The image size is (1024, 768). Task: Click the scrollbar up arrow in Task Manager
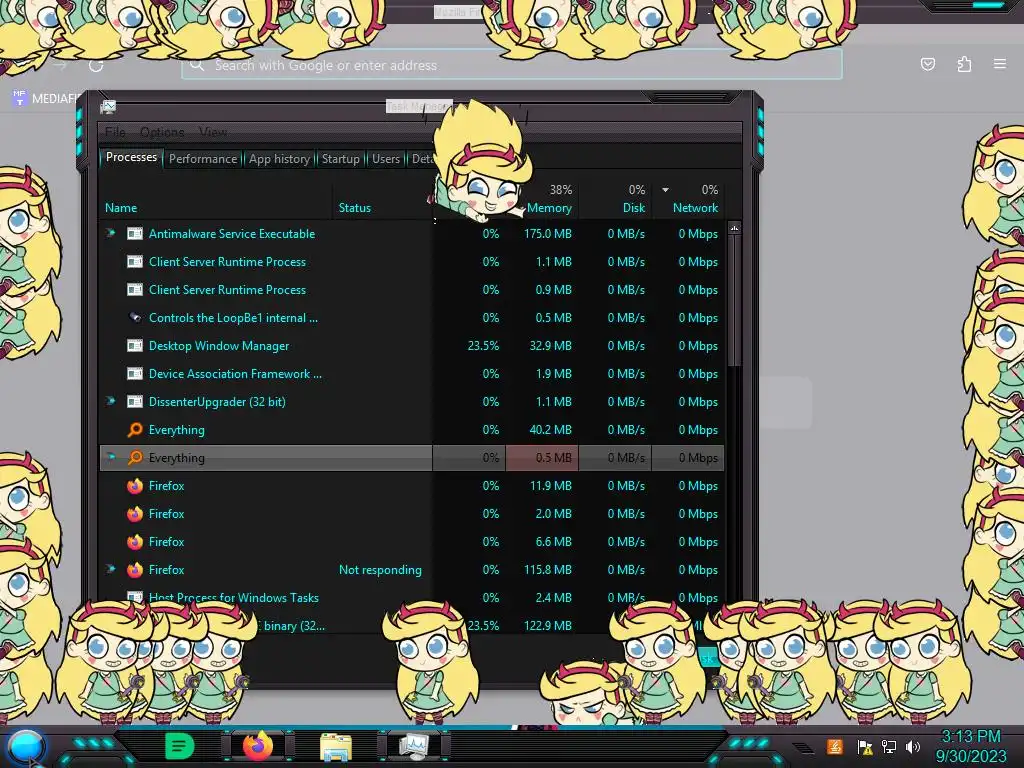pos(734,229)
